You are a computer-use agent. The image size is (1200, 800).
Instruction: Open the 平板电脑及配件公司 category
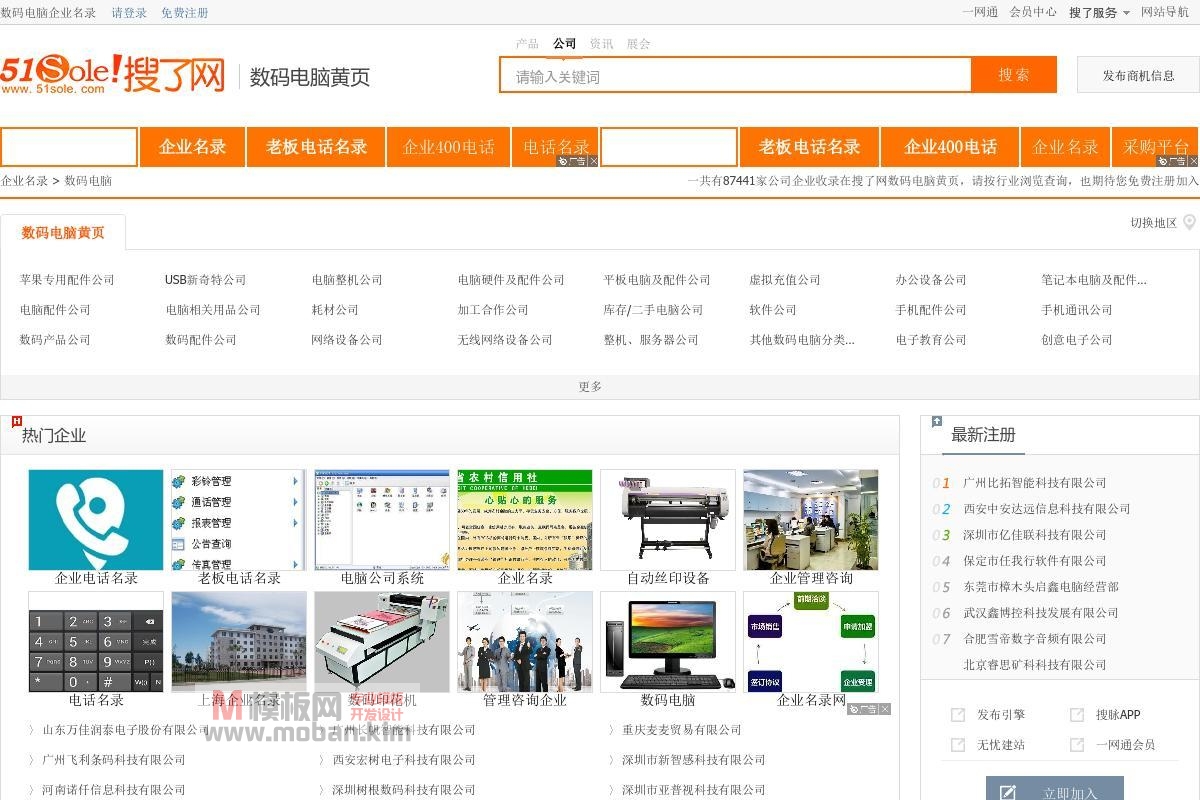click(656, 280)
